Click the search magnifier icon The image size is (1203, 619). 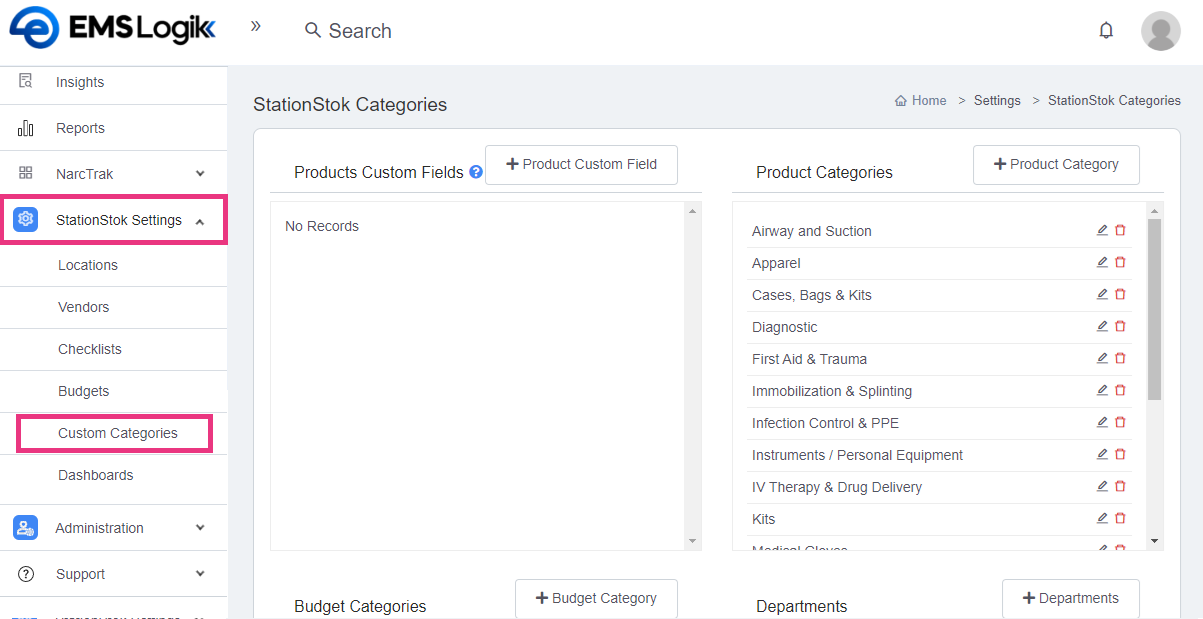pos(313,31)
